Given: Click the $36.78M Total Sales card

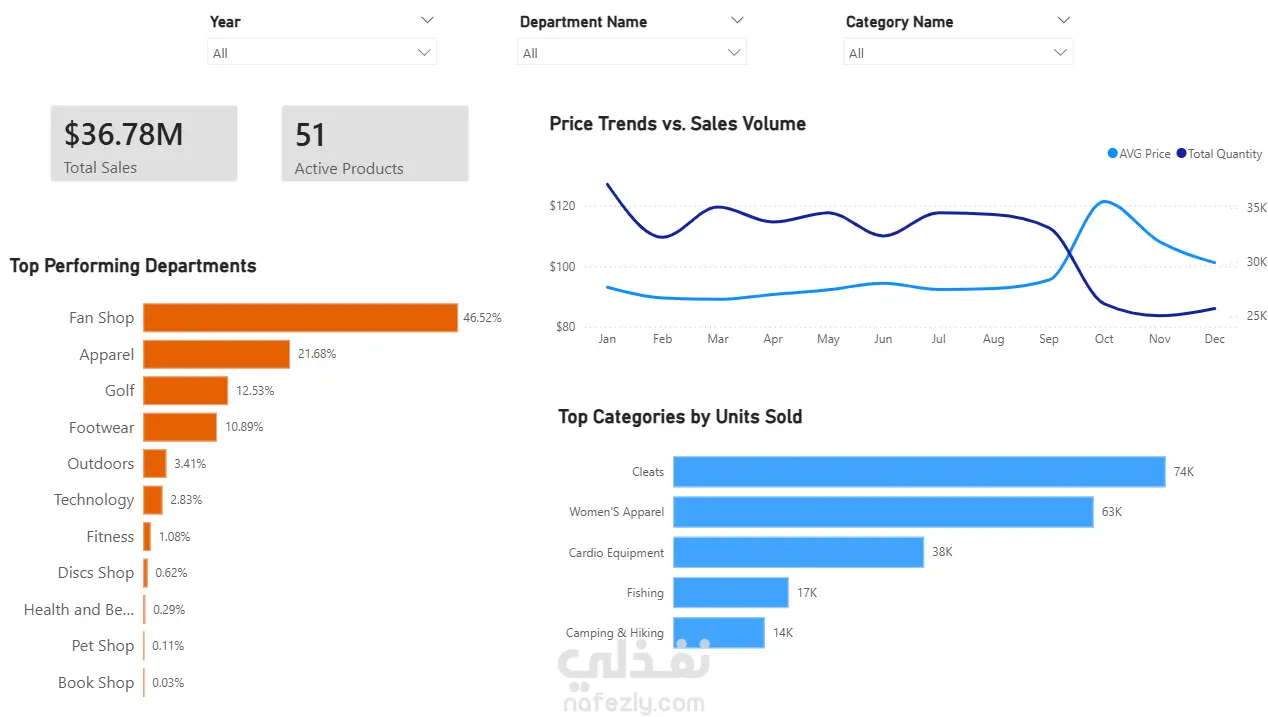Looking at the screenshot, I should point(144,144).
